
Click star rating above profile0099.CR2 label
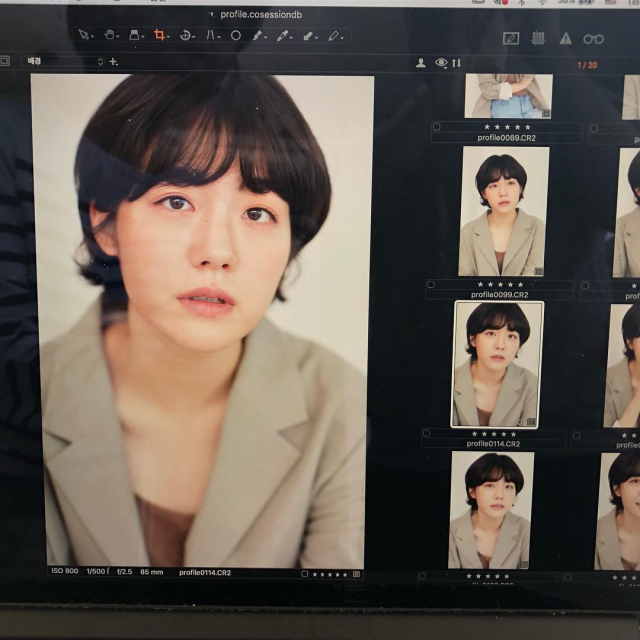[500, 284]
